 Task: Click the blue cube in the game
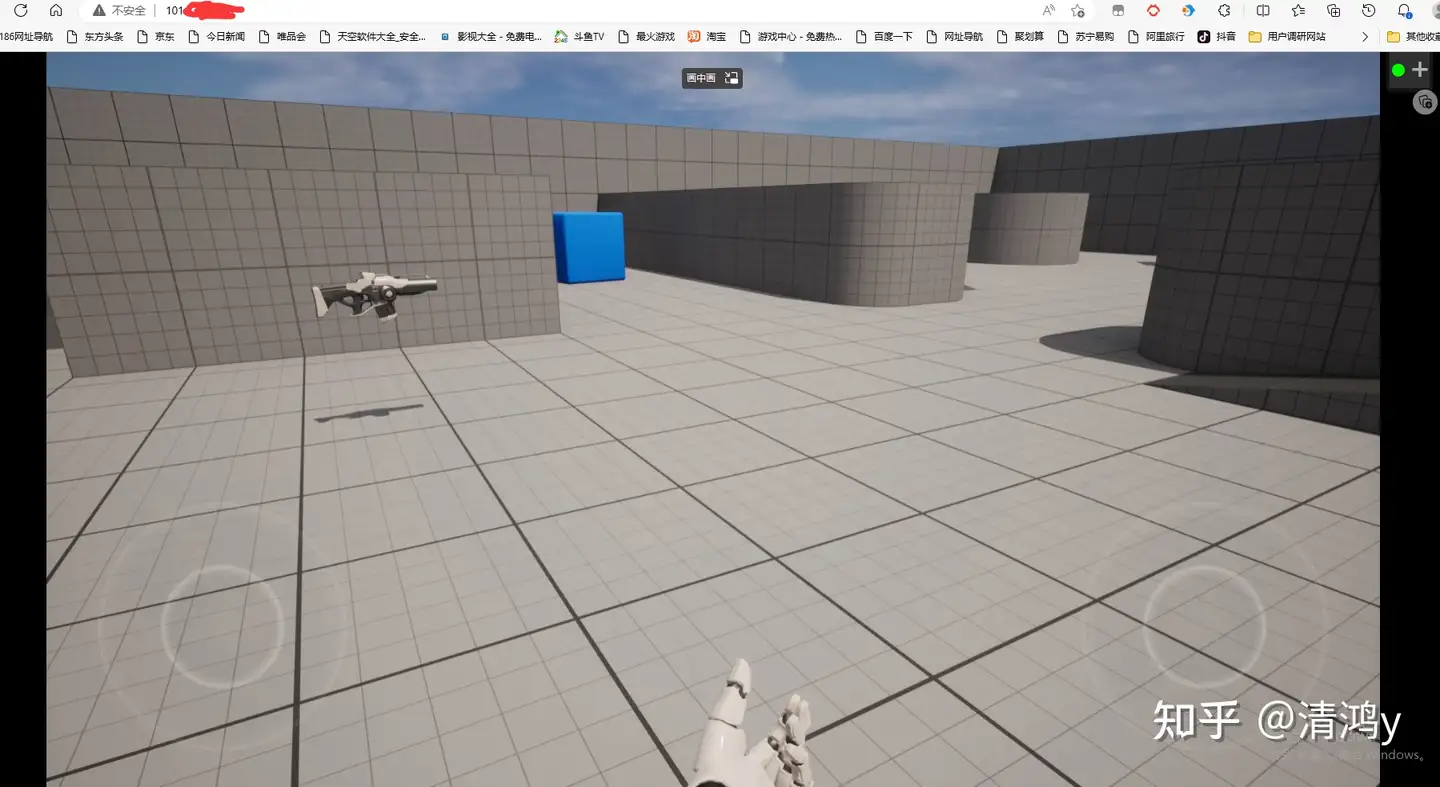pos(588,247)
